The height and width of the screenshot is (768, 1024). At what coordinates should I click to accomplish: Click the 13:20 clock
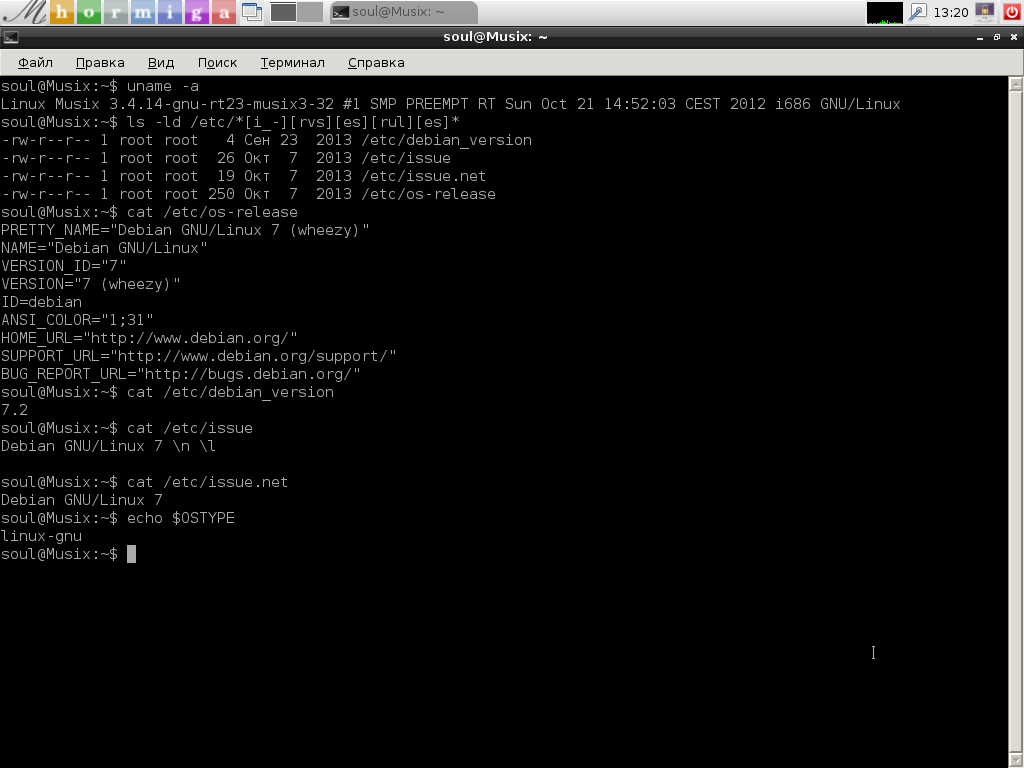(x=951, y=12)
